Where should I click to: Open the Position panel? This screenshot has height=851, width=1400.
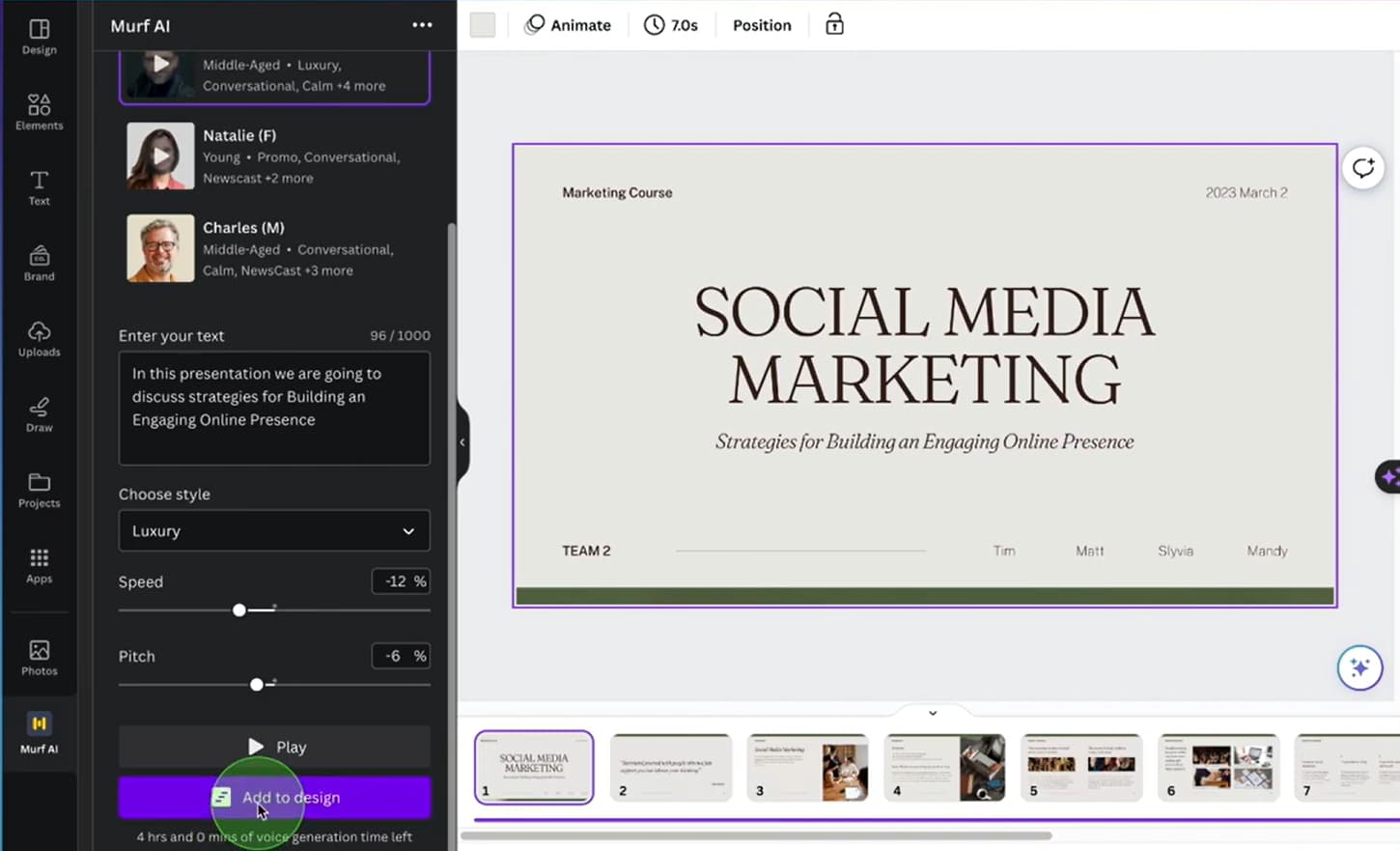762,25
